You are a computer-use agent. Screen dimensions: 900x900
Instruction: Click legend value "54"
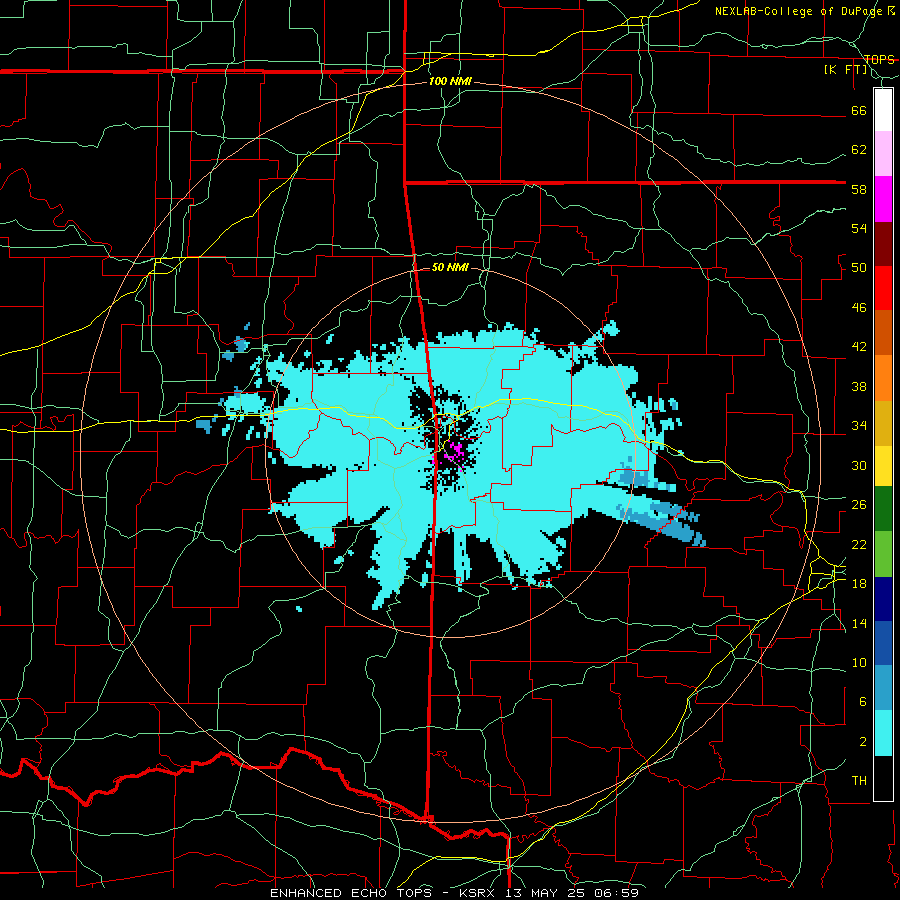(859, 228)
